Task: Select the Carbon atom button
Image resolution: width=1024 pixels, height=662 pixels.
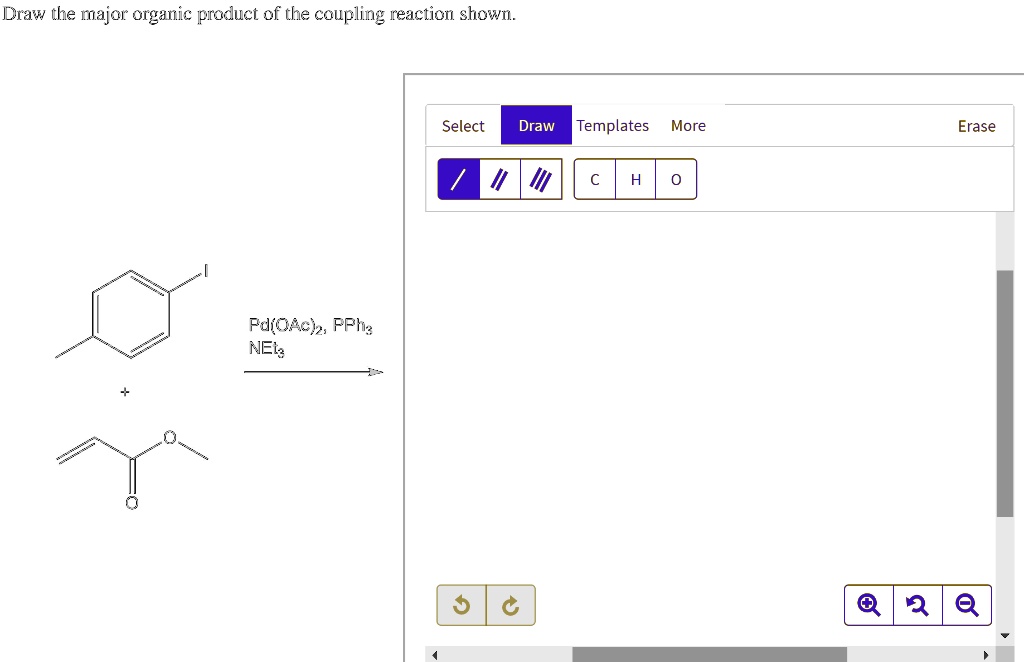Action: pos(594,179)
